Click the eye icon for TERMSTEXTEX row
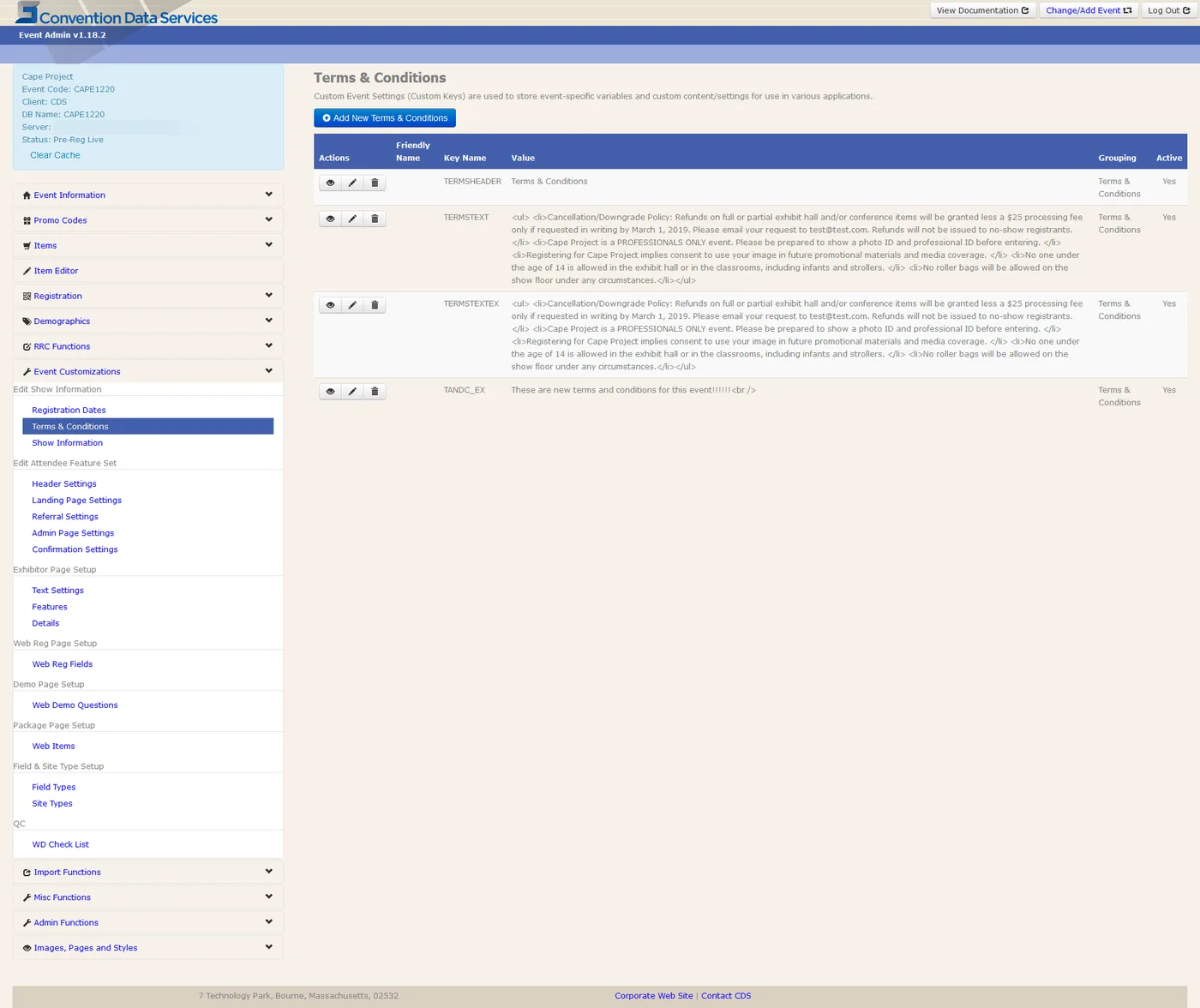 point(330,305)
